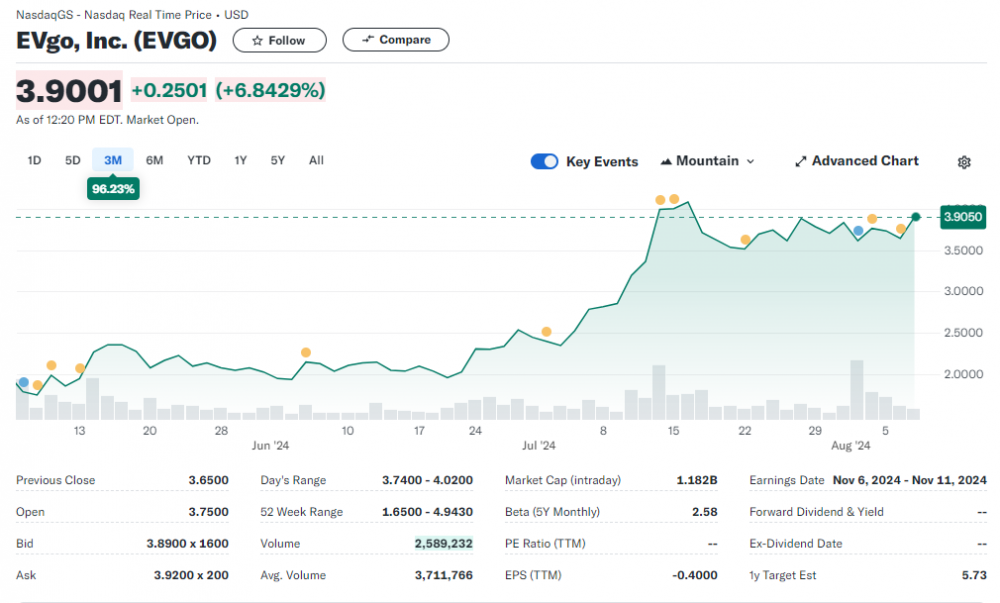The image size is (1000, 603).
Task: Show the All time range
Action: pos(316,160)
